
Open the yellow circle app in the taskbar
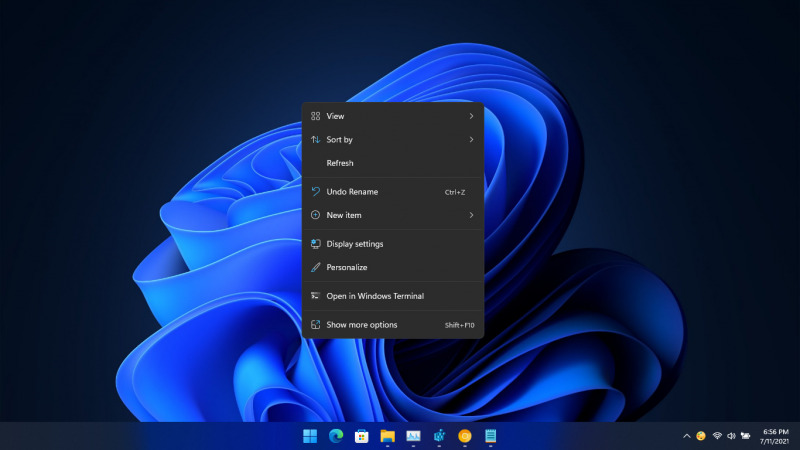(465, 436)
